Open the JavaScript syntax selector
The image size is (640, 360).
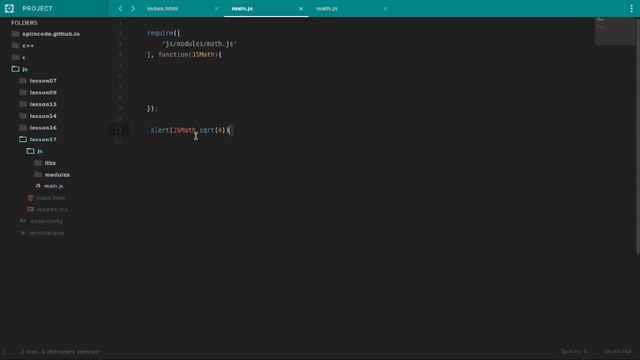coord(618,351)
